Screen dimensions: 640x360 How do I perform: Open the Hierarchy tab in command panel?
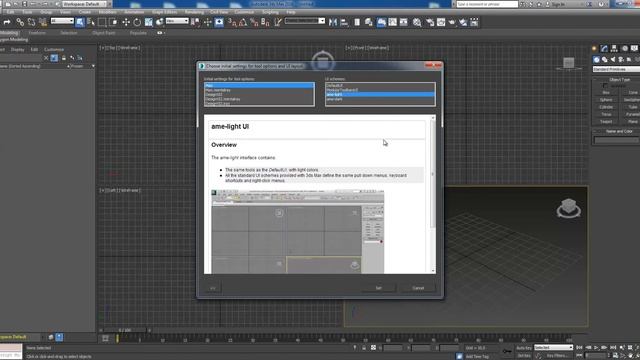tap(614, 48)
